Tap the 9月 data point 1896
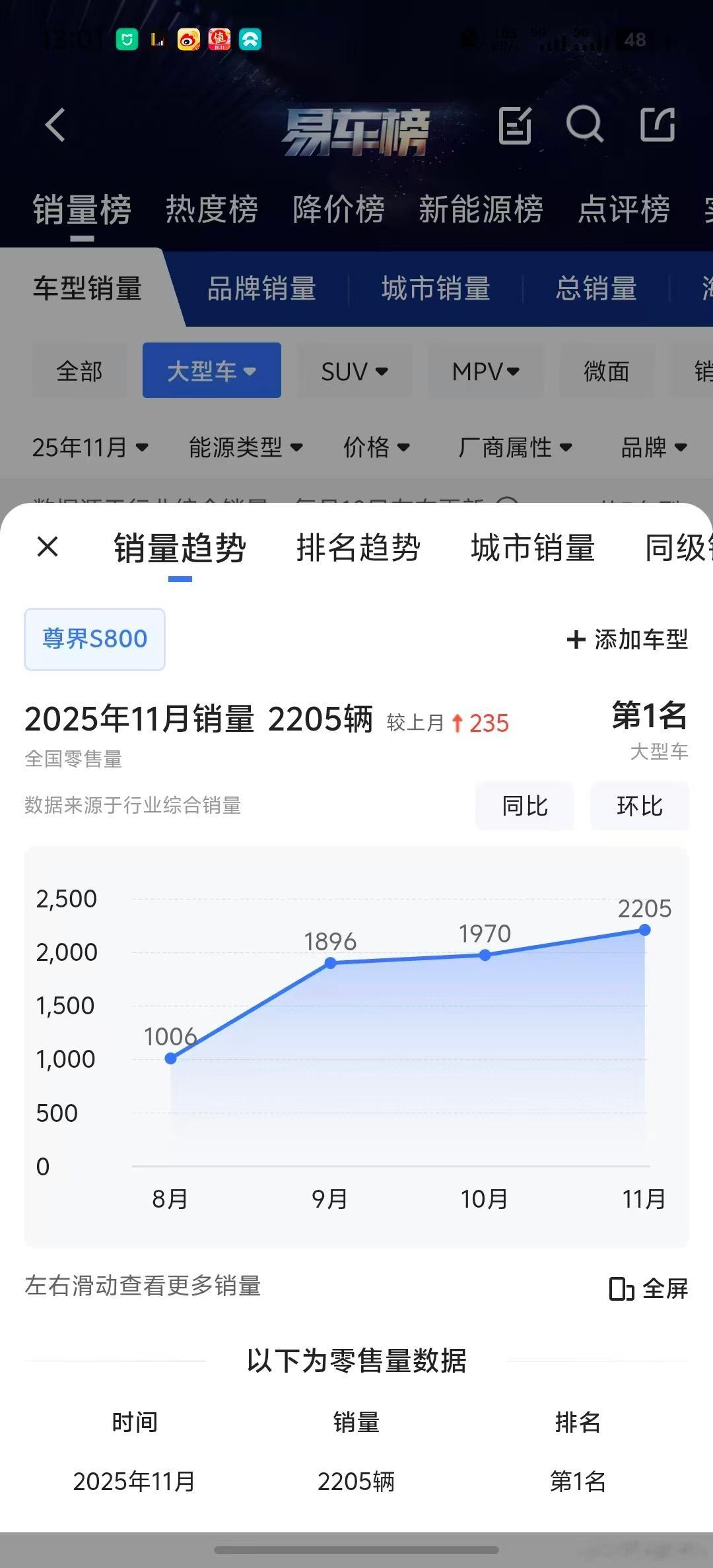 [331, 964]
